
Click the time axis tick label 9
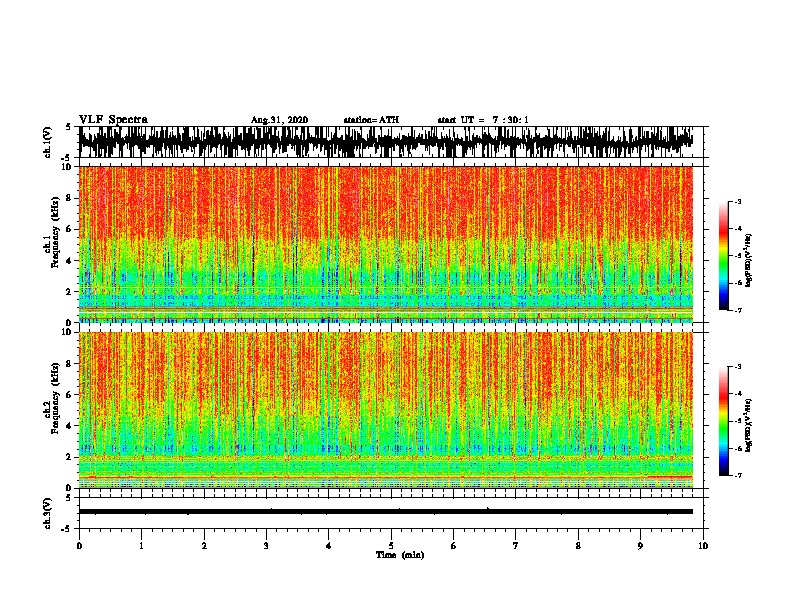point(640,546)
